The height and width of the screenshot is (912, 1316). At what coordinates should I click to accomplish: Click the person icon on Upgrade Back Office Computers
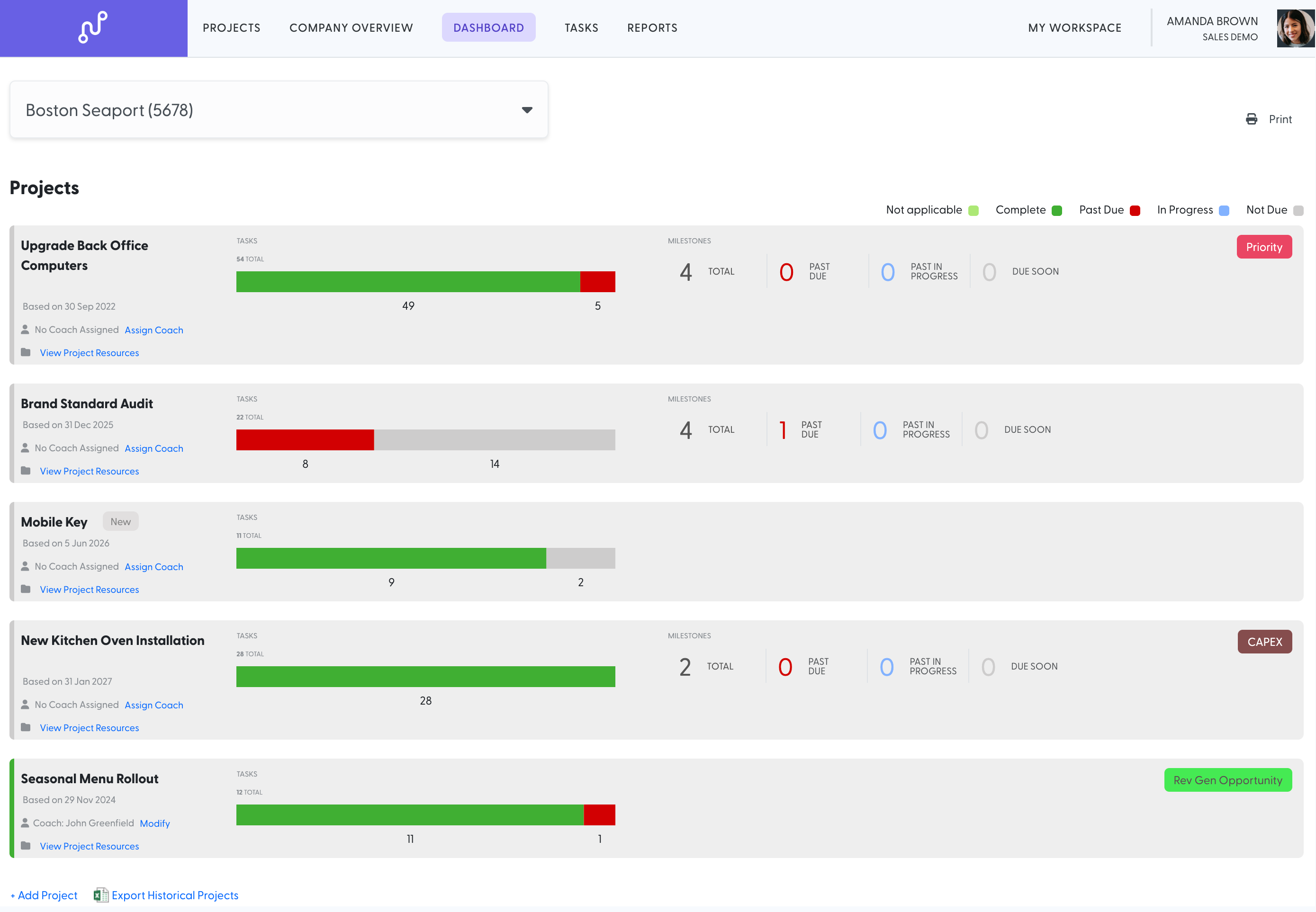[26, 329]
